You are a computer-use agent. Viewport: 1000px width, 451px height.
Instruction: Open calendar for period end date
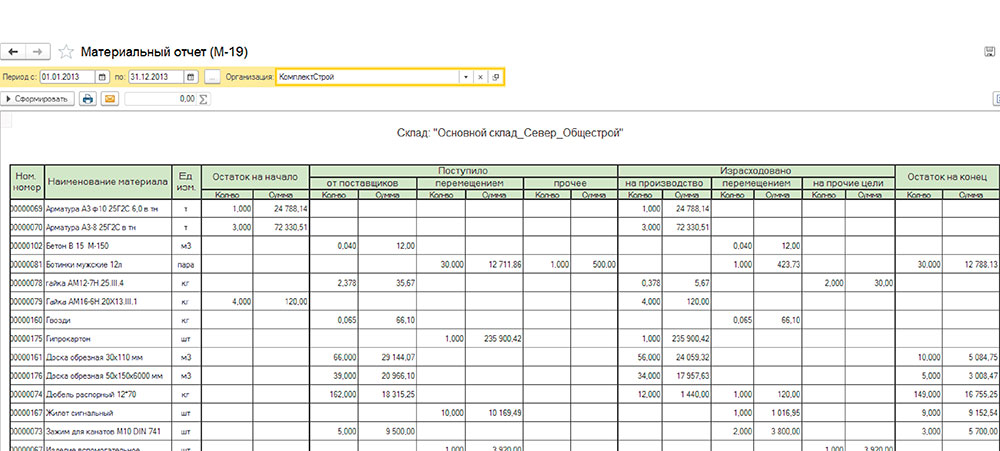pos(189,77)
